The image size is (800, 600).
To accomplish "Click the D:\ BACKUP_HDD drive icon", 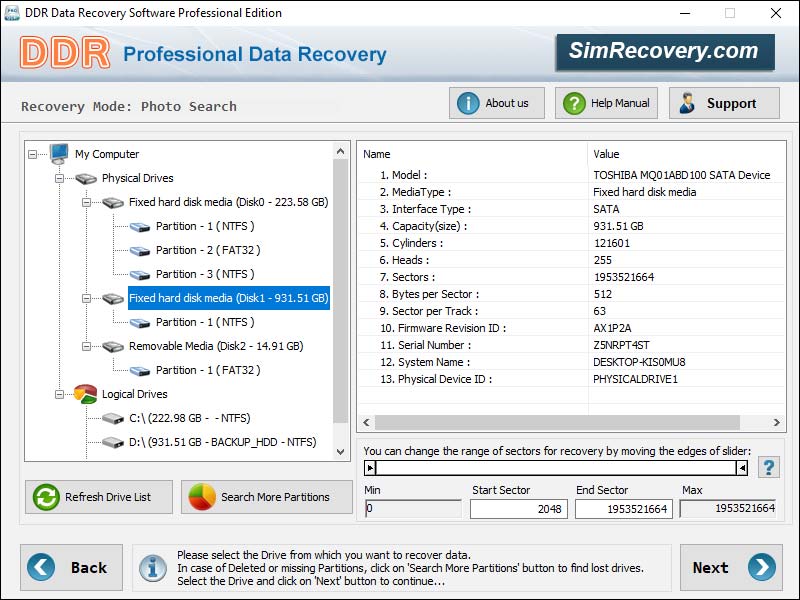I will pyautogui.click(x=113, y=442).
